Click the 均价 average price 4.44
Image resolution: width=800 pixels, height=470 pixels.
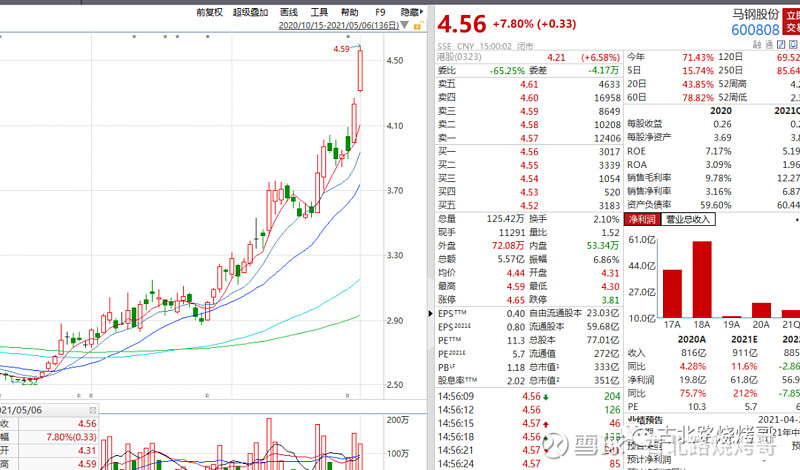point(515,273)
